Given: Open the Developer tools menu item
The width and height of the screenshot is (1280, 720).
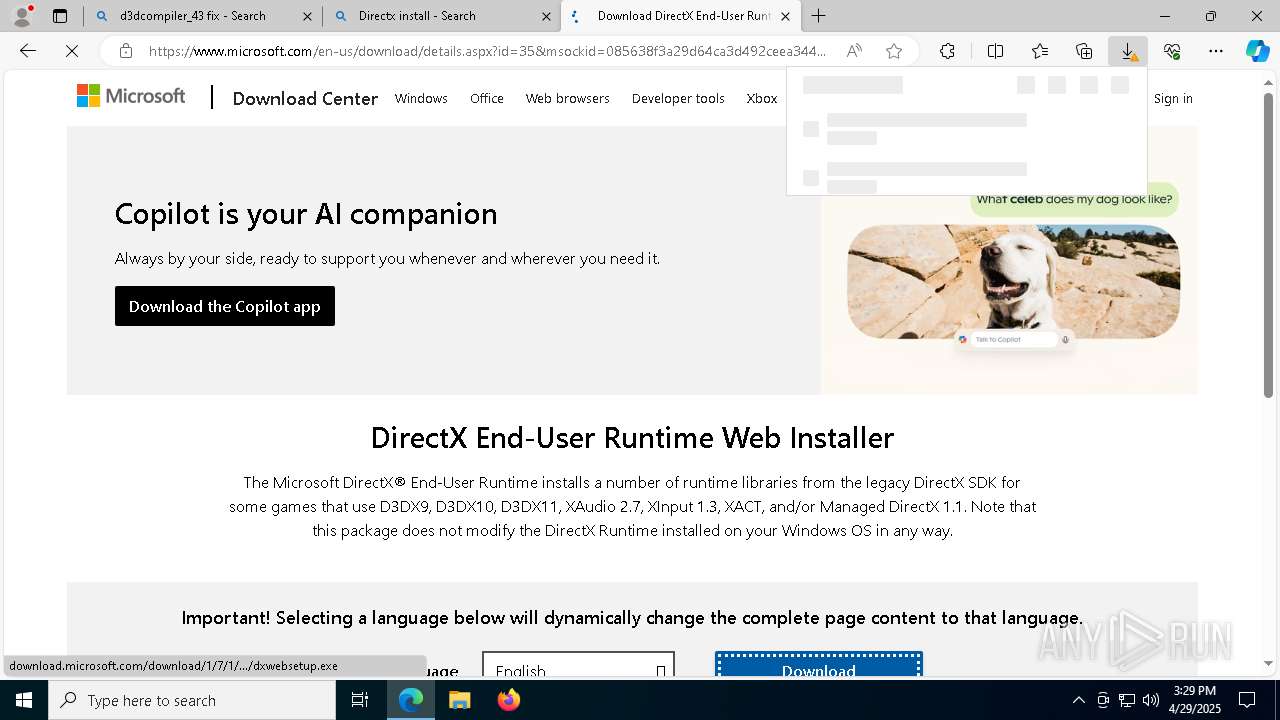Looking at the screenshot, I should click(678, 98).
